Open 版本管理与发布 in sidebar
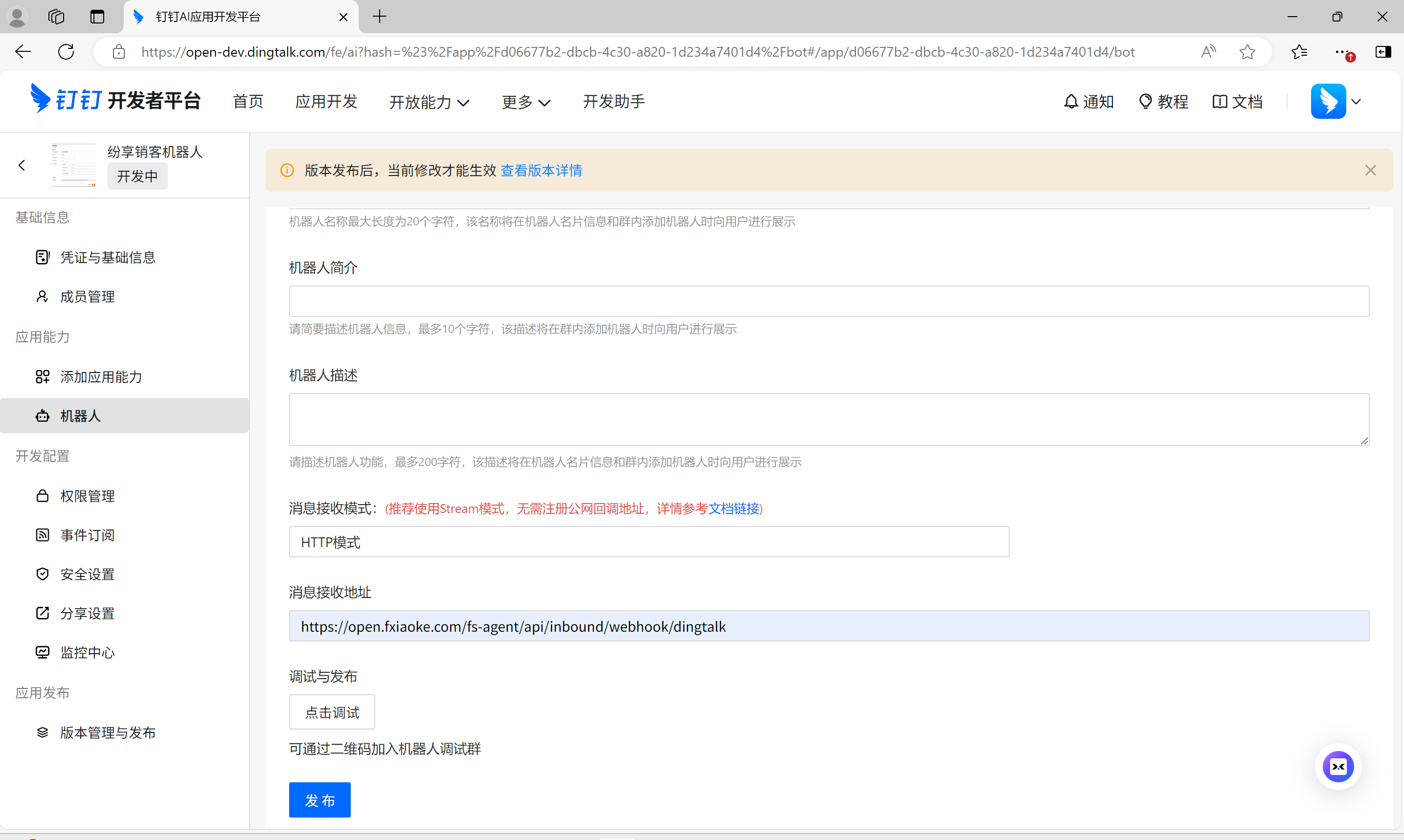The width and height of the screenshot is (1404, 840). (x=124, y=732)
